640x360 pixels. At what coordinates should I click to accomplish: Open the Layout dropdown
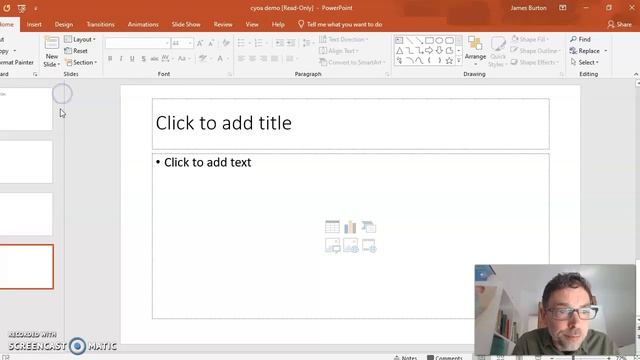(80, 39)
